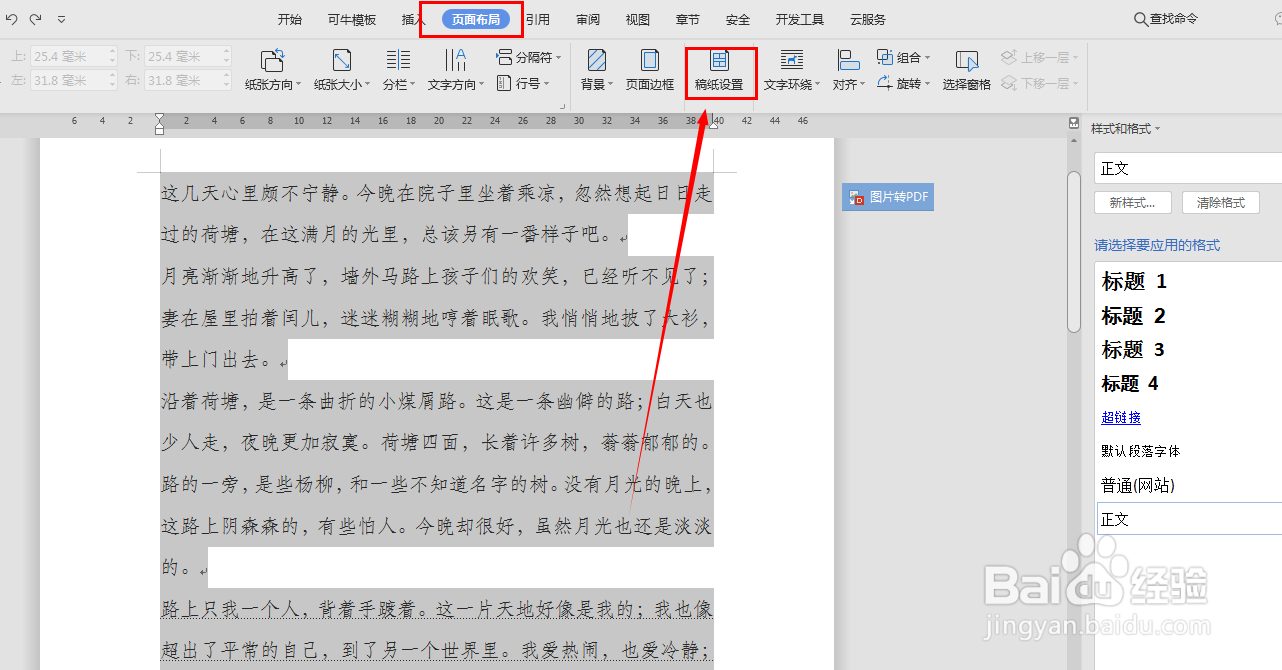Viewport: 1282px width, 670px height.
Task: Open the 章节 tab
Action: (x=688, y=19)
